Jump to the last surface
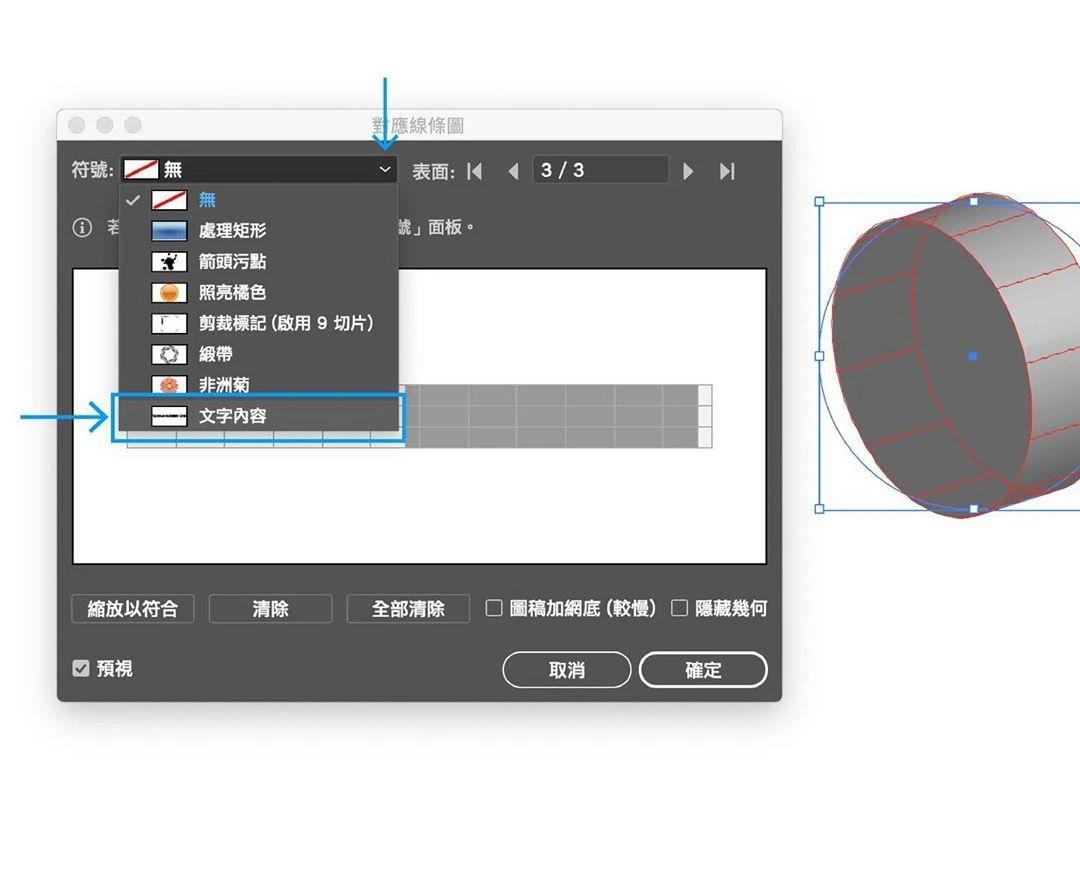 [727, 171]
